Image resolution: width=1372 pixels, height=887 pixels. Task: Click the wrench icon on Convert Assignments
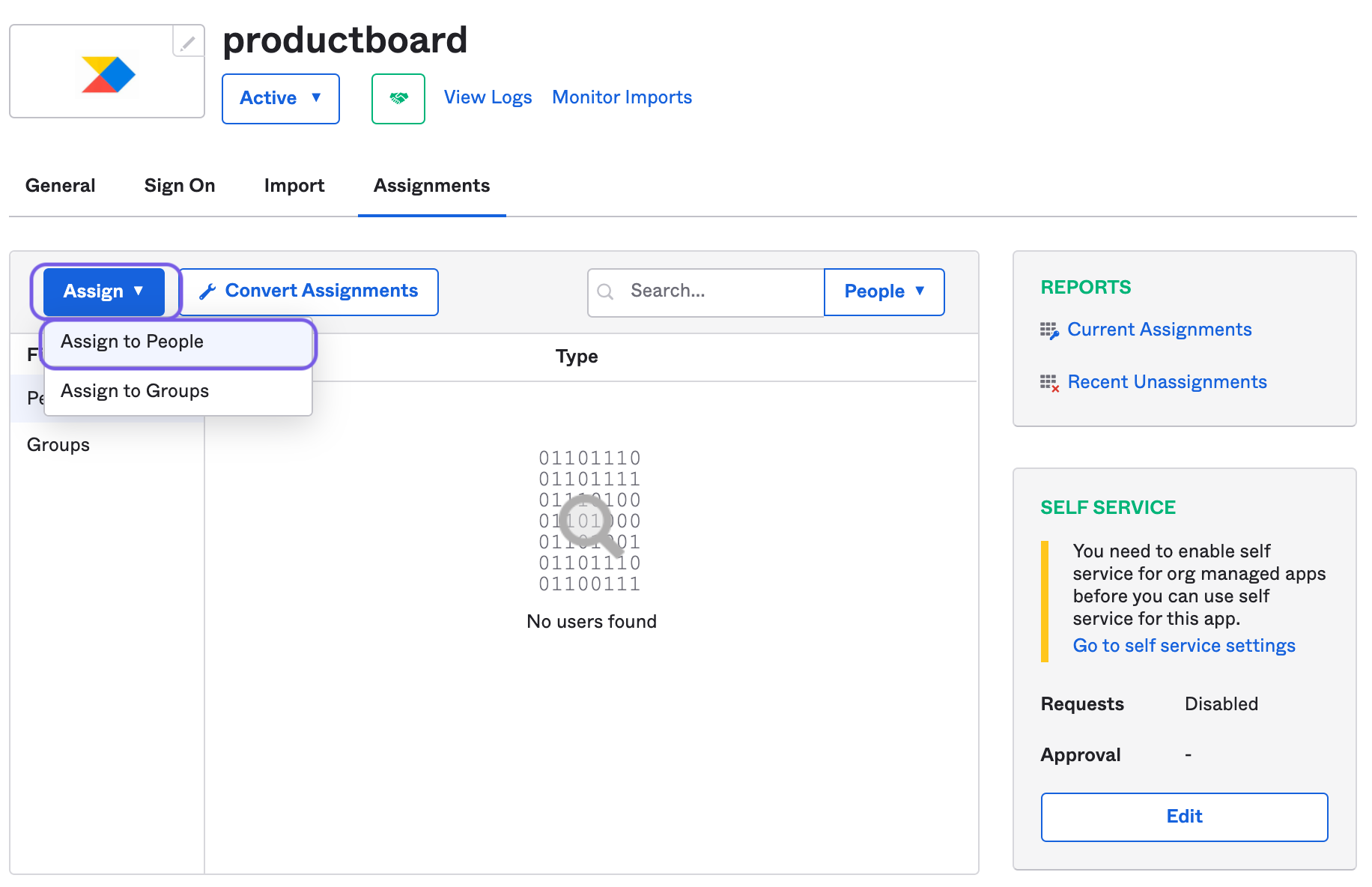point(207,291)
